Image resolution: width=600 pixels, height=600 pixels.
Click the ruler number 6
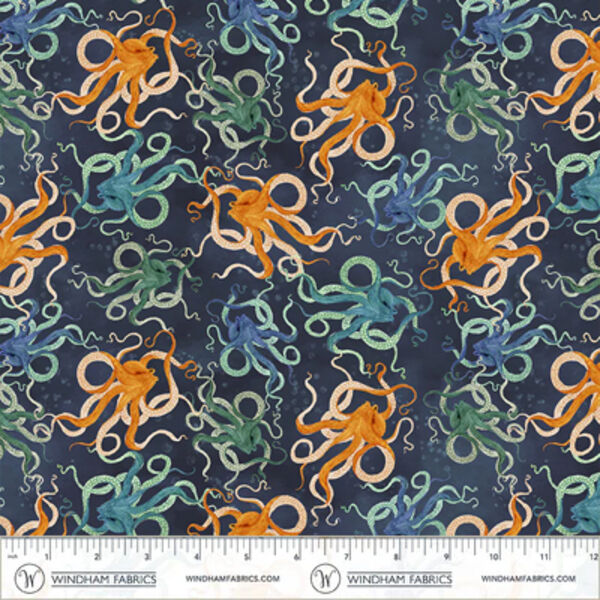(297, 556)
